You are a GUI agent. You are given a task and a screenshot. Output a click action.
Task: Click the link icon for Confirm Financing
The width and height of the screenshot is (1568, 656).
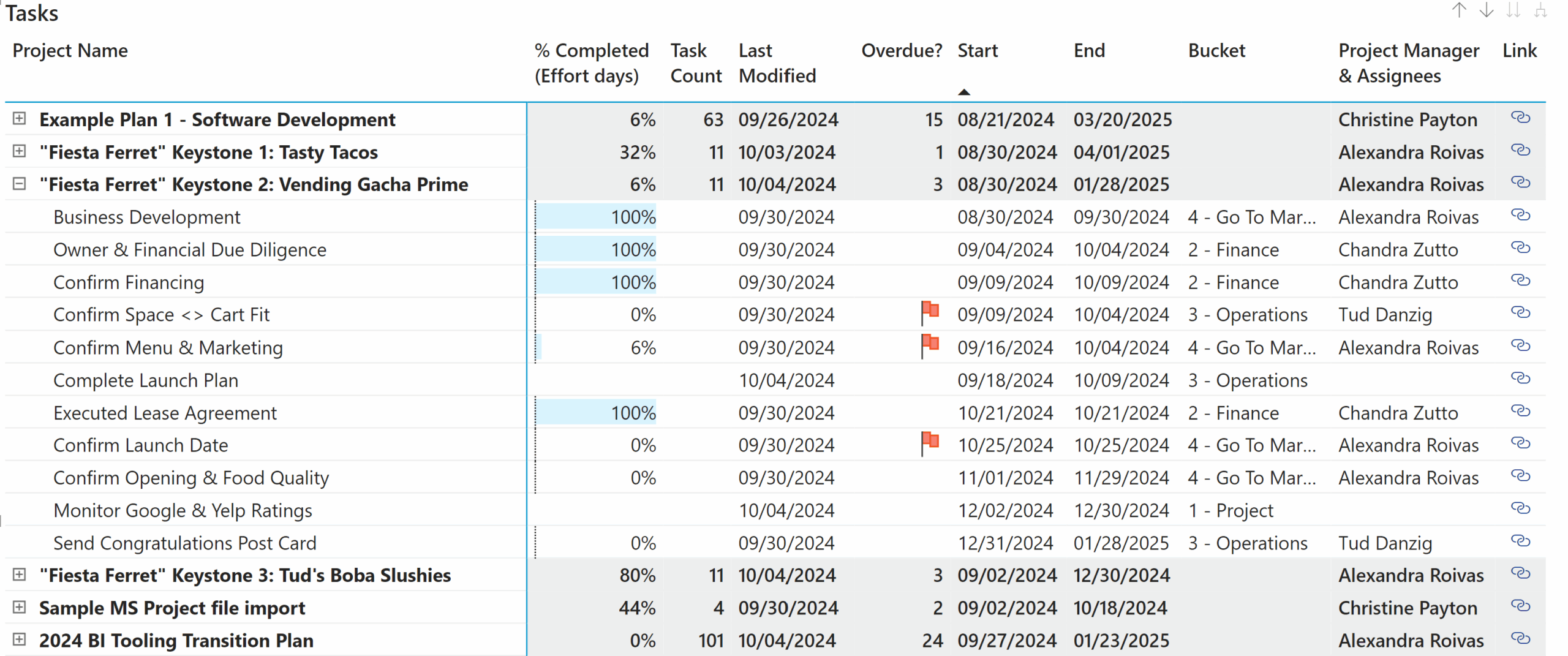[1521, 281]
